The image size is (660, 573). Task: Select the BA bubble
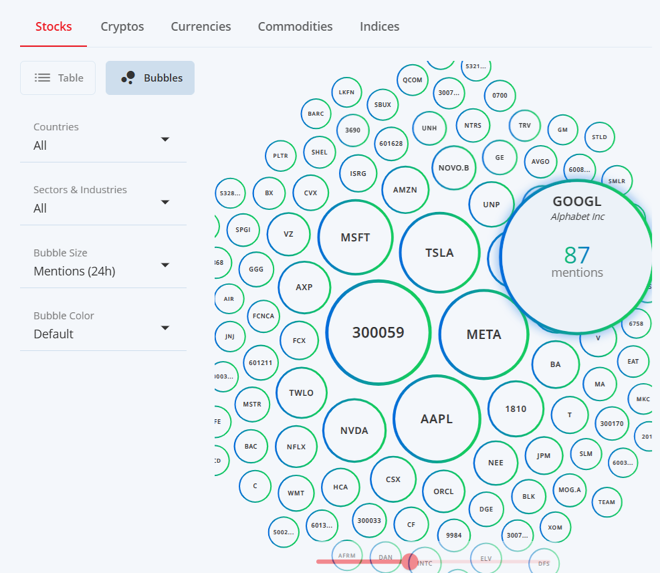pyautogui.click(x=556, y=365)
